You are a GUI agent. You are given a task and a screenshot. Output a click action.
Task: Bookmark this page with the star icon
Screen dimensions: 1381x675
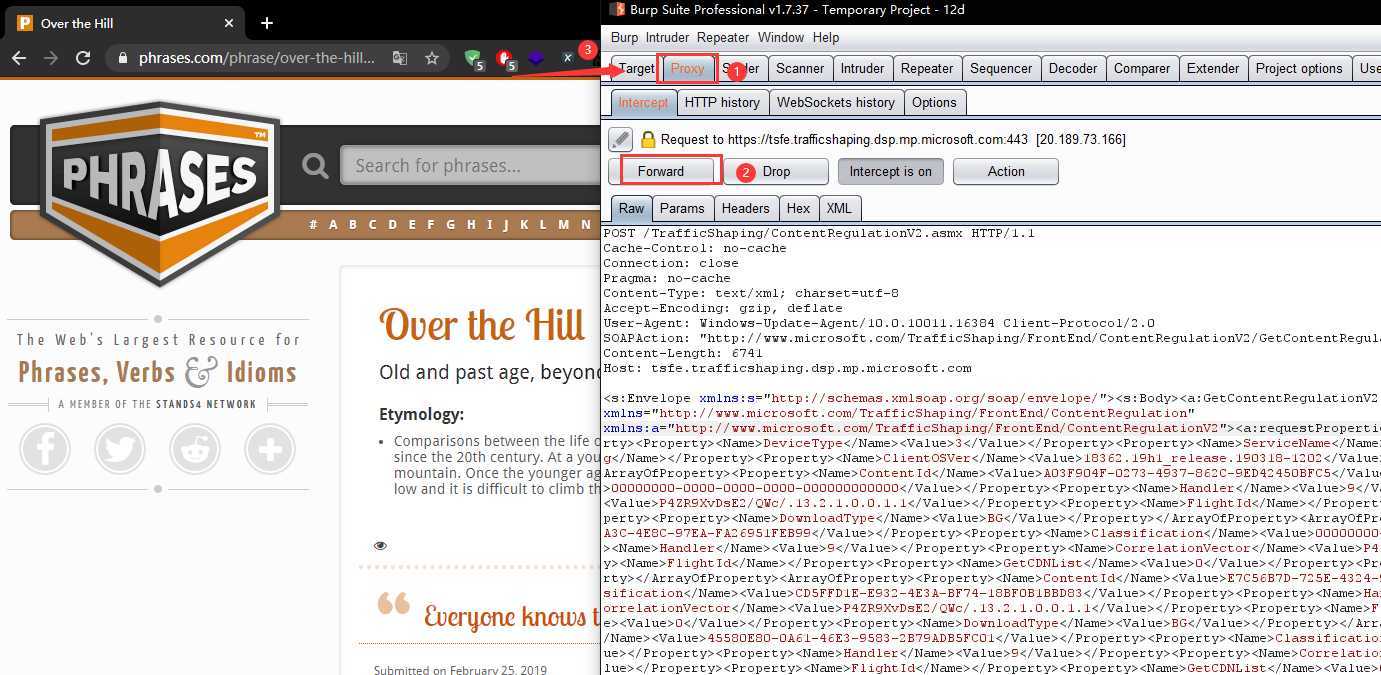(432, 58)
